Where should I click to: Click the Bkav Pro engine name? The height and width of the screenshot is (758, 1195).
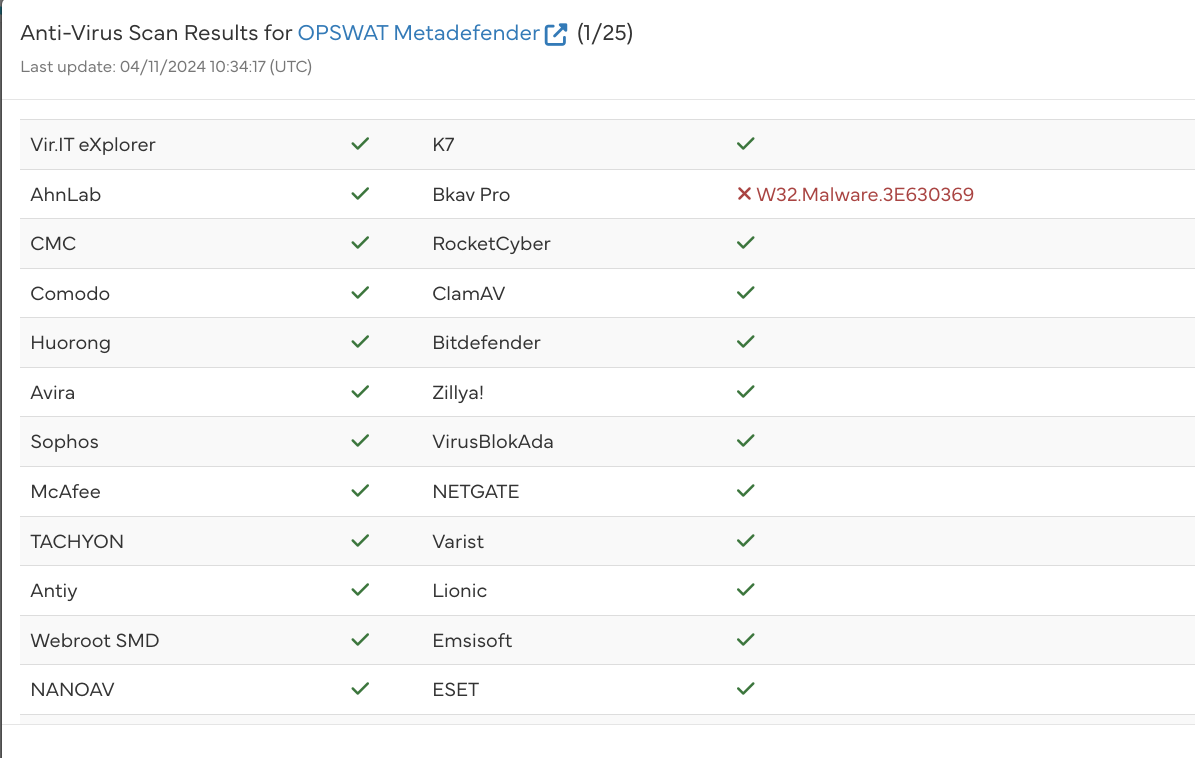pyautogui.click(x=471, y=194)
